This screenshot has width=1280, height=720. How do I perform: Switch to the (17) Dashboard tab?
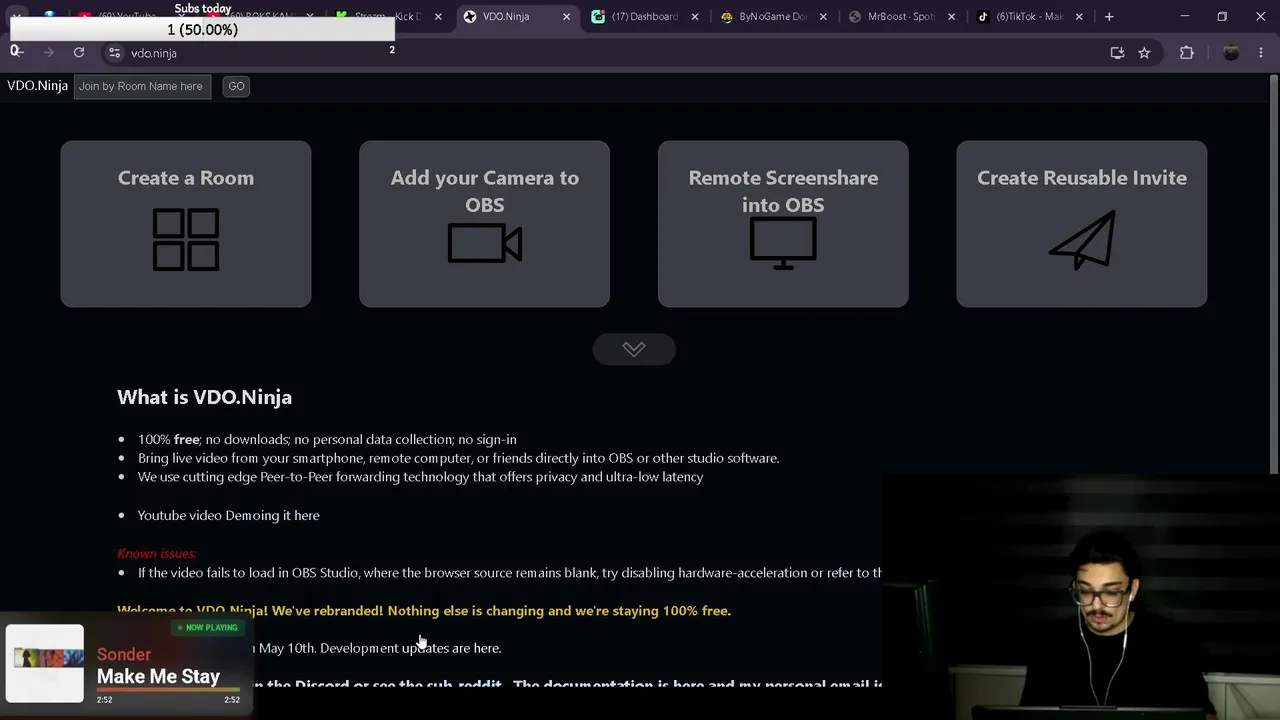click(x=645, y=17)
